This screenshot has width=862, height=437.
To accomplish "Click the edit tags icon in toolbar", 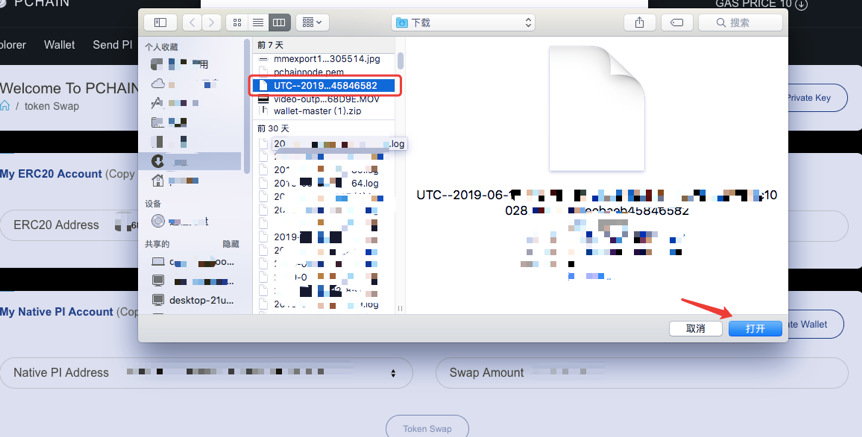I will (677, 23).
